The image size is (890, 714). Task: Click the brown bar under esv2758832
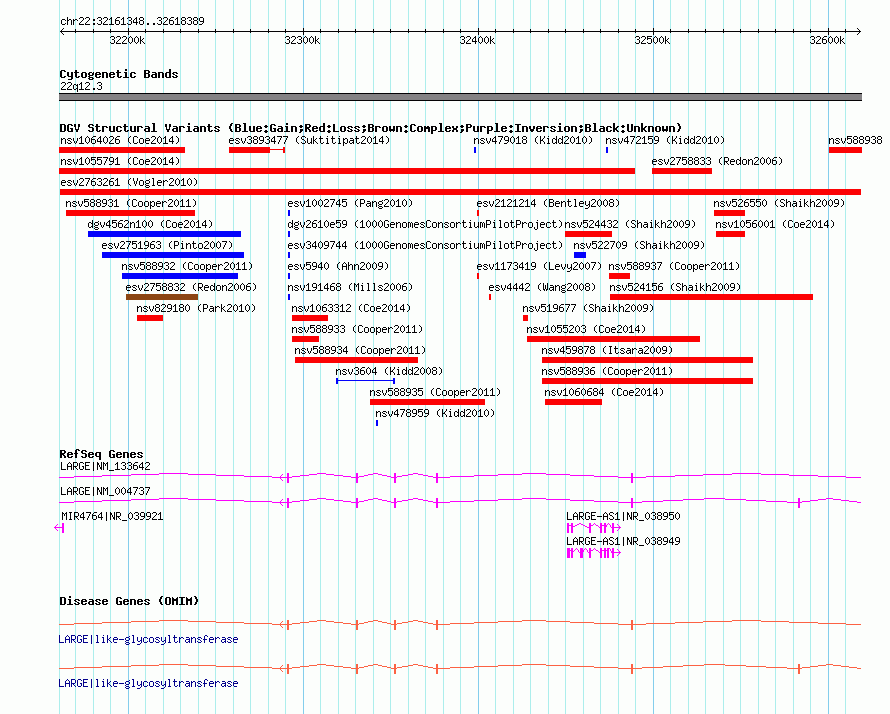[162, 297]
